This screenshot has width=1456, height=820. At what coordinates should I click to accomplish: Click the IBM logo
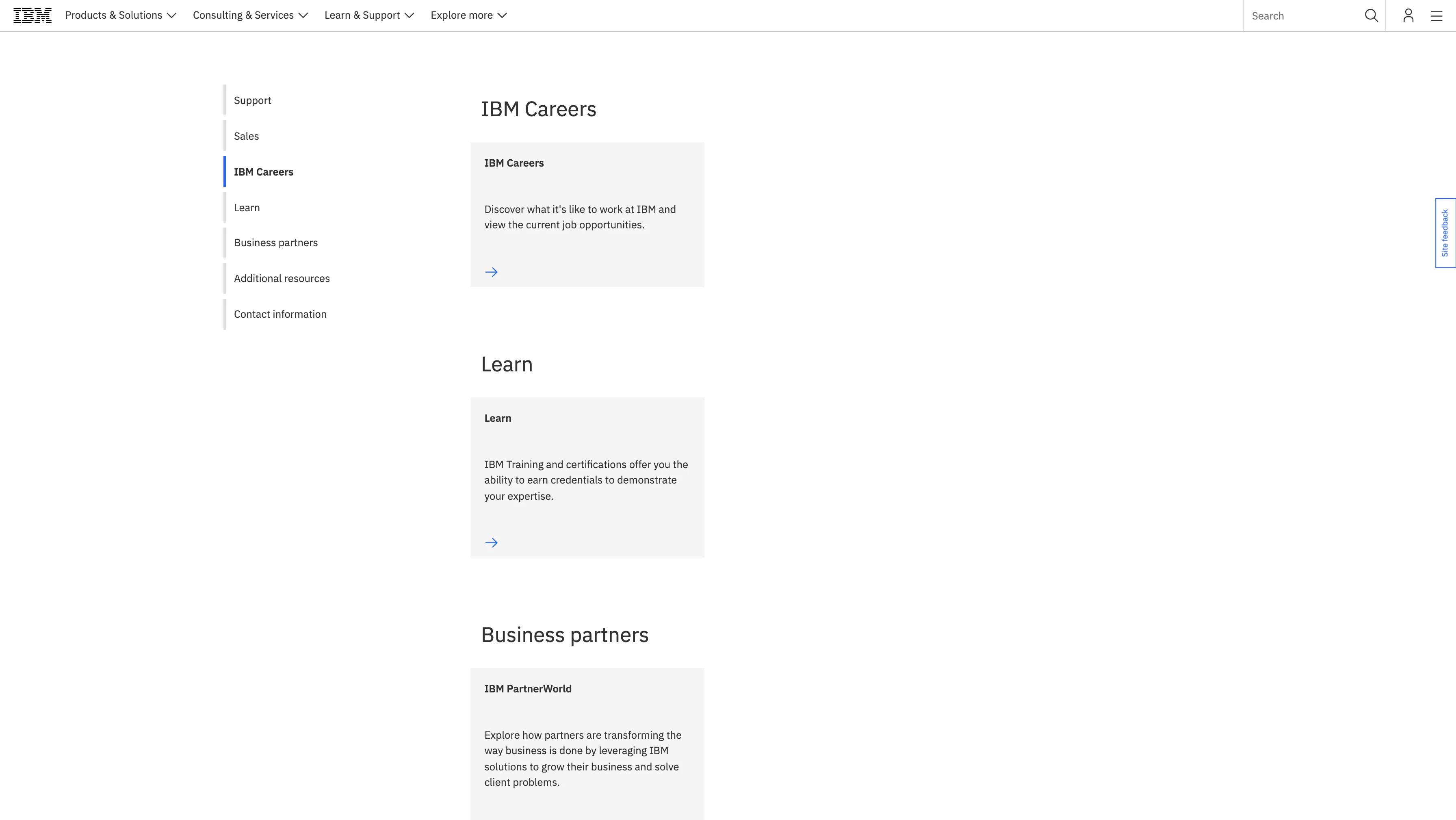(32, 15)
